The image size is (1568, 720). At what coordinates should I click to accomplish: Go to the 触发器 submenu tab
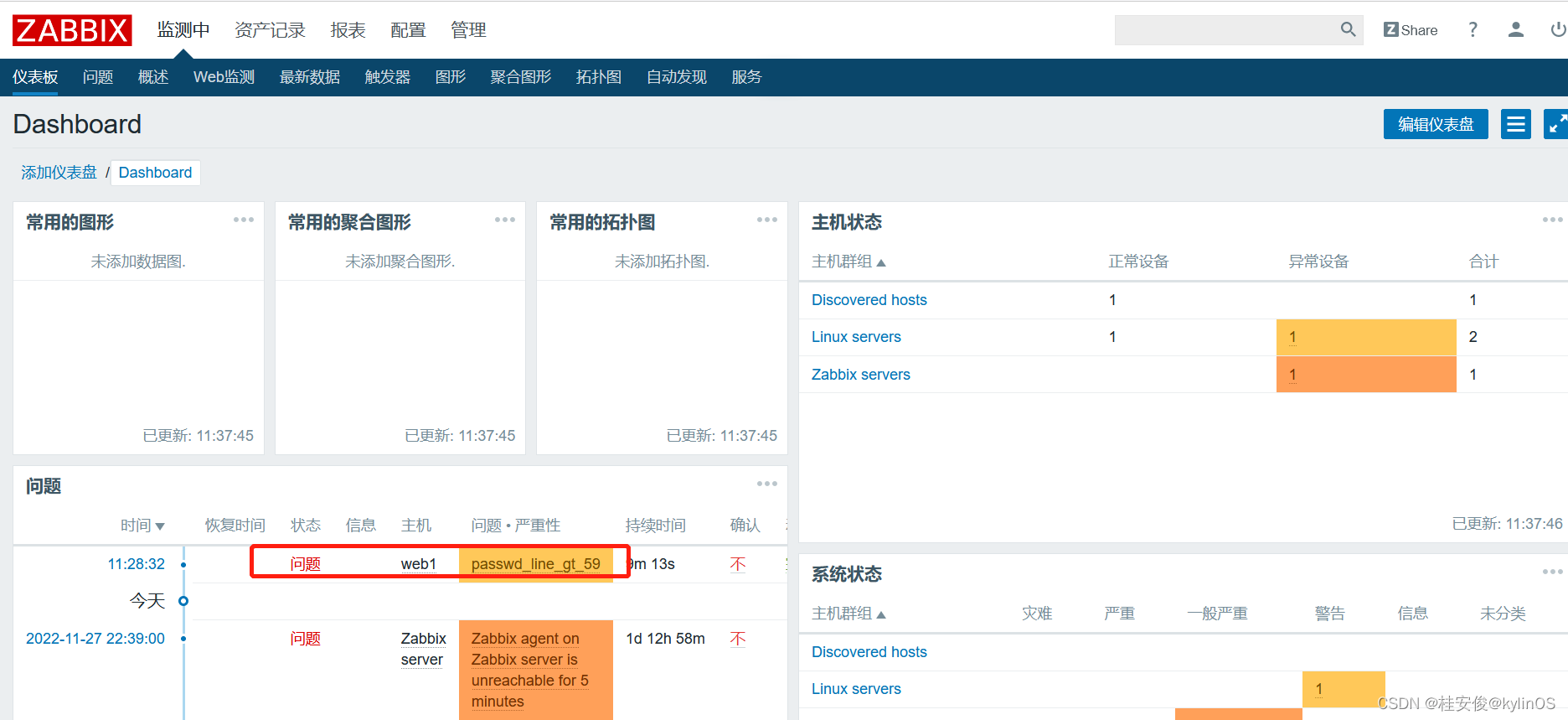click(x=388, y=77)
